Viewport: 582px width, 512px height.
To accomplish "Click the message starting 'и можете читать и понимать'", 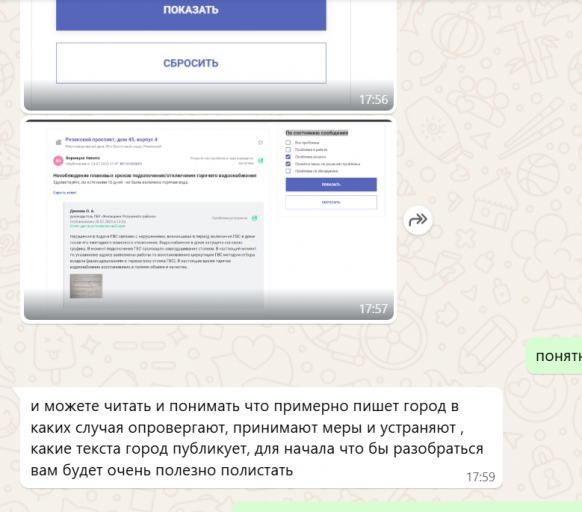I will point(261,438).
